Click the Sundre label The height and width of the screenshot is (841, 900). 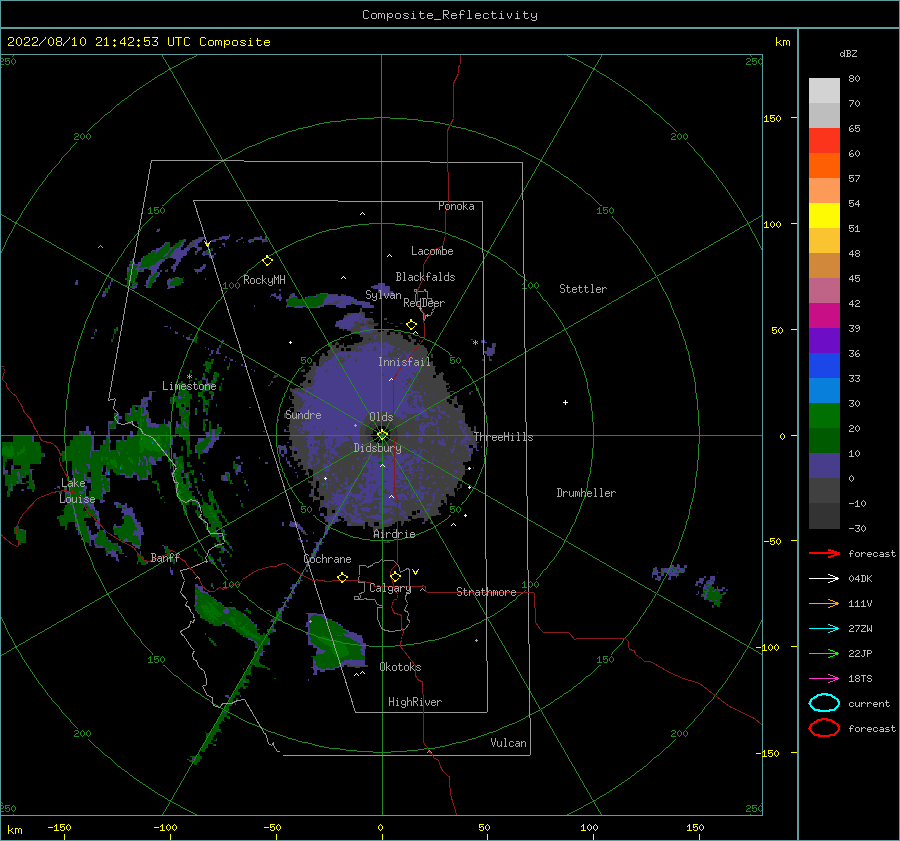tap(303, 414)
